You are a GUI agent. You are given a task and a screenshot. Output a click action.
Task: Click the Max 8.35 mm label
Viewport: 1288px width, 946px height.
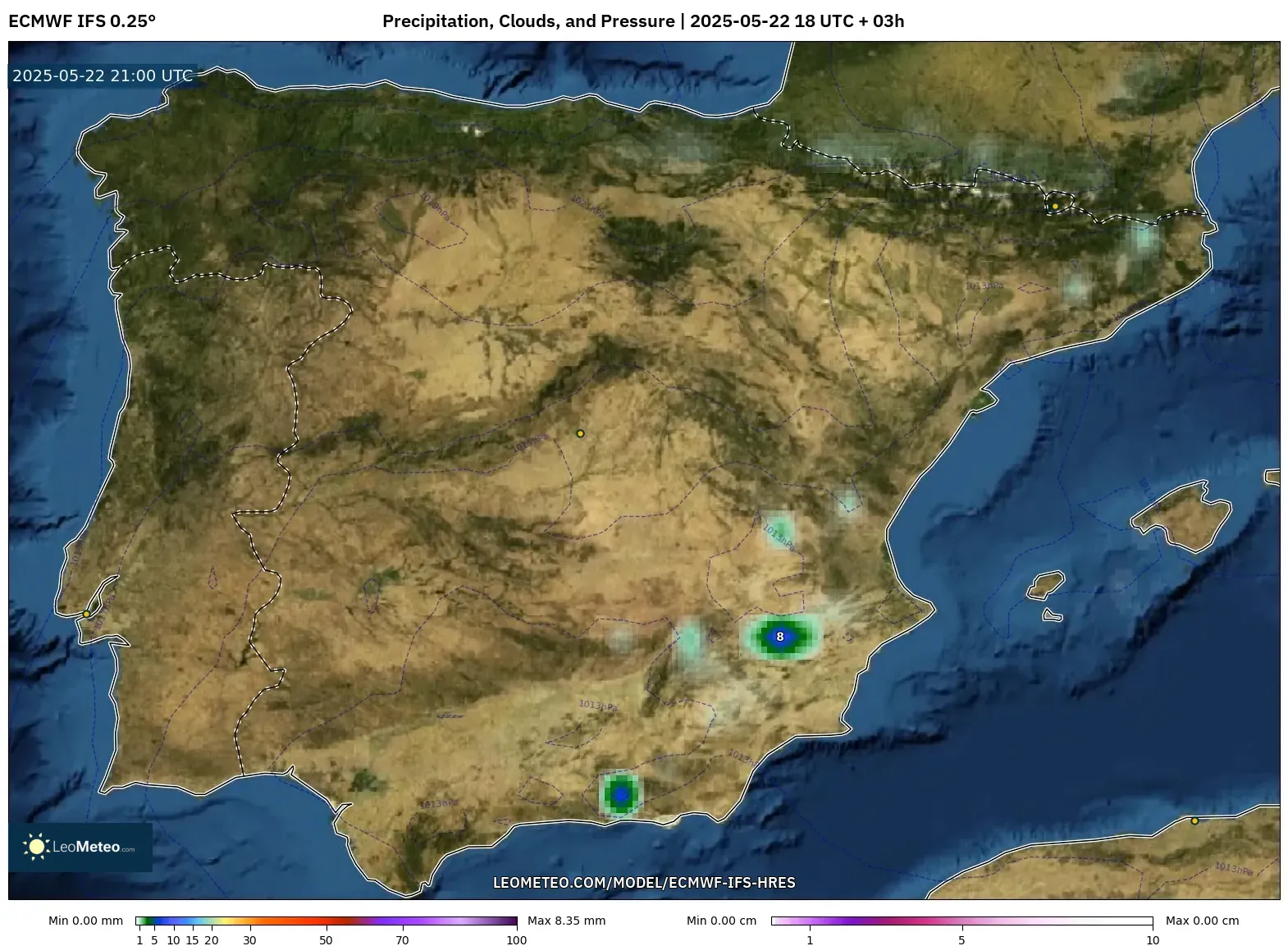click(x=566, y=921)
